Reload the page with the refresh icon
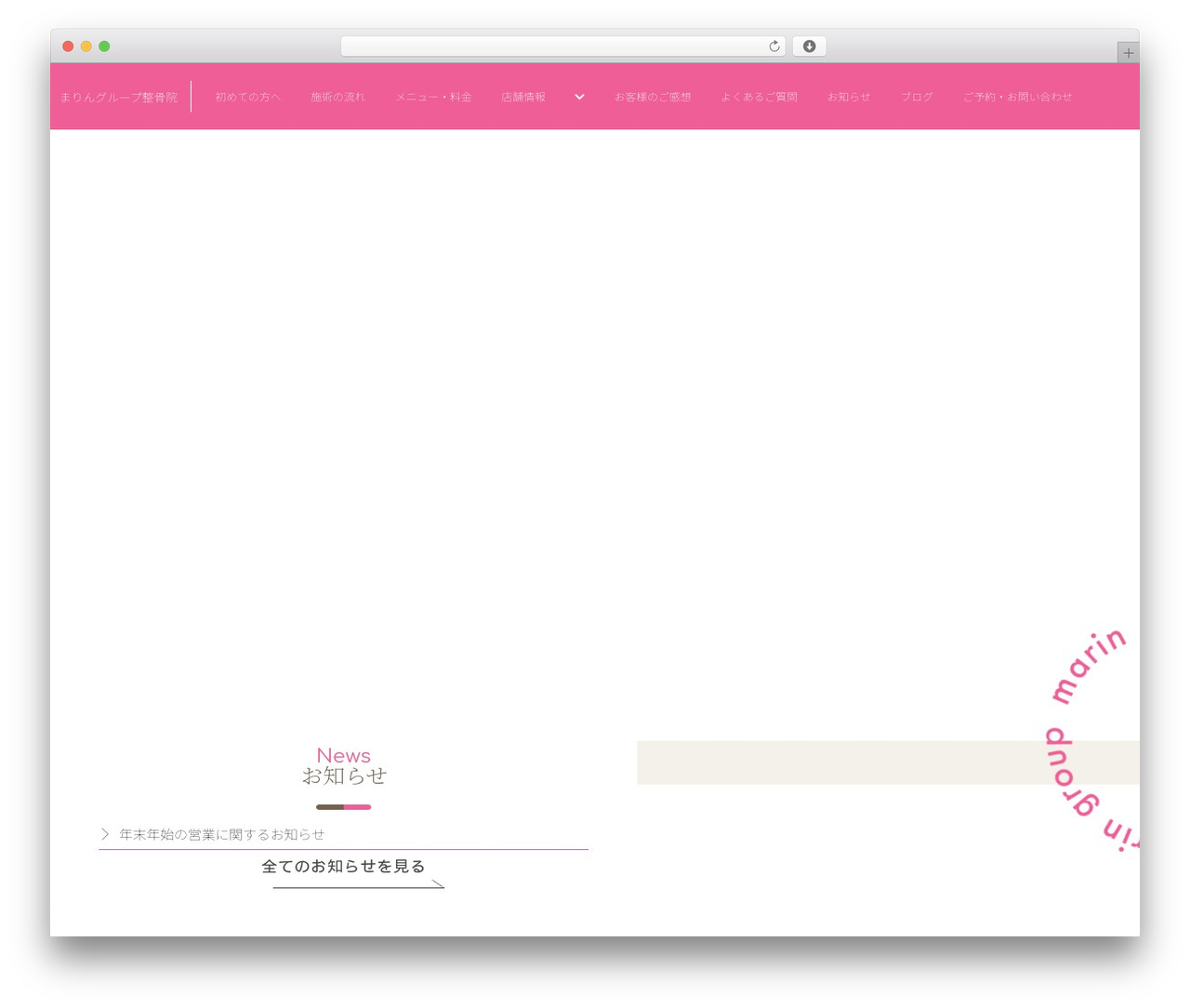 tap(773, 46)
